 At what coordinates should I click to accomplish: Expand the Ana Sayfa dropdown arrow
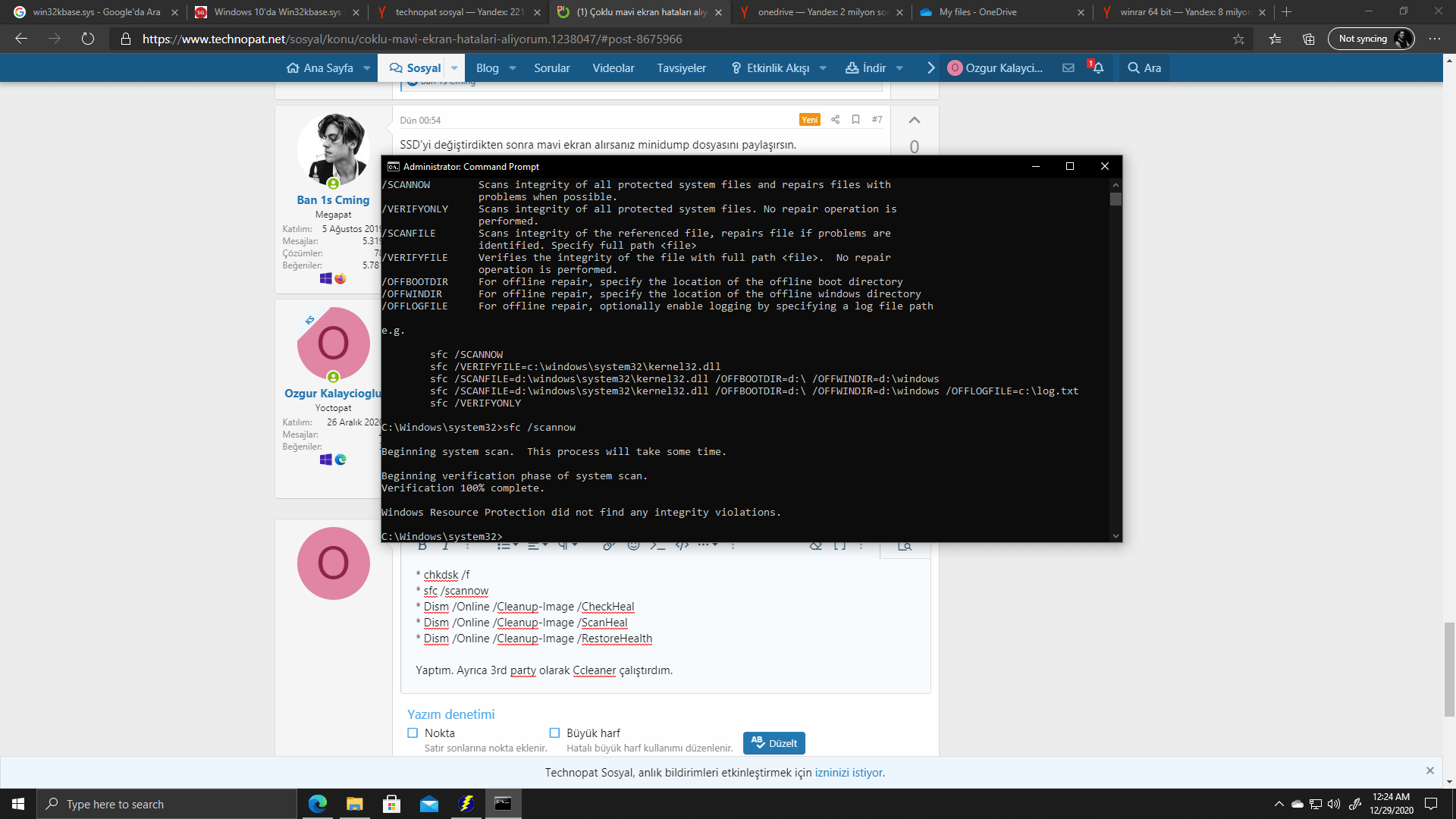tap(367, 68)
